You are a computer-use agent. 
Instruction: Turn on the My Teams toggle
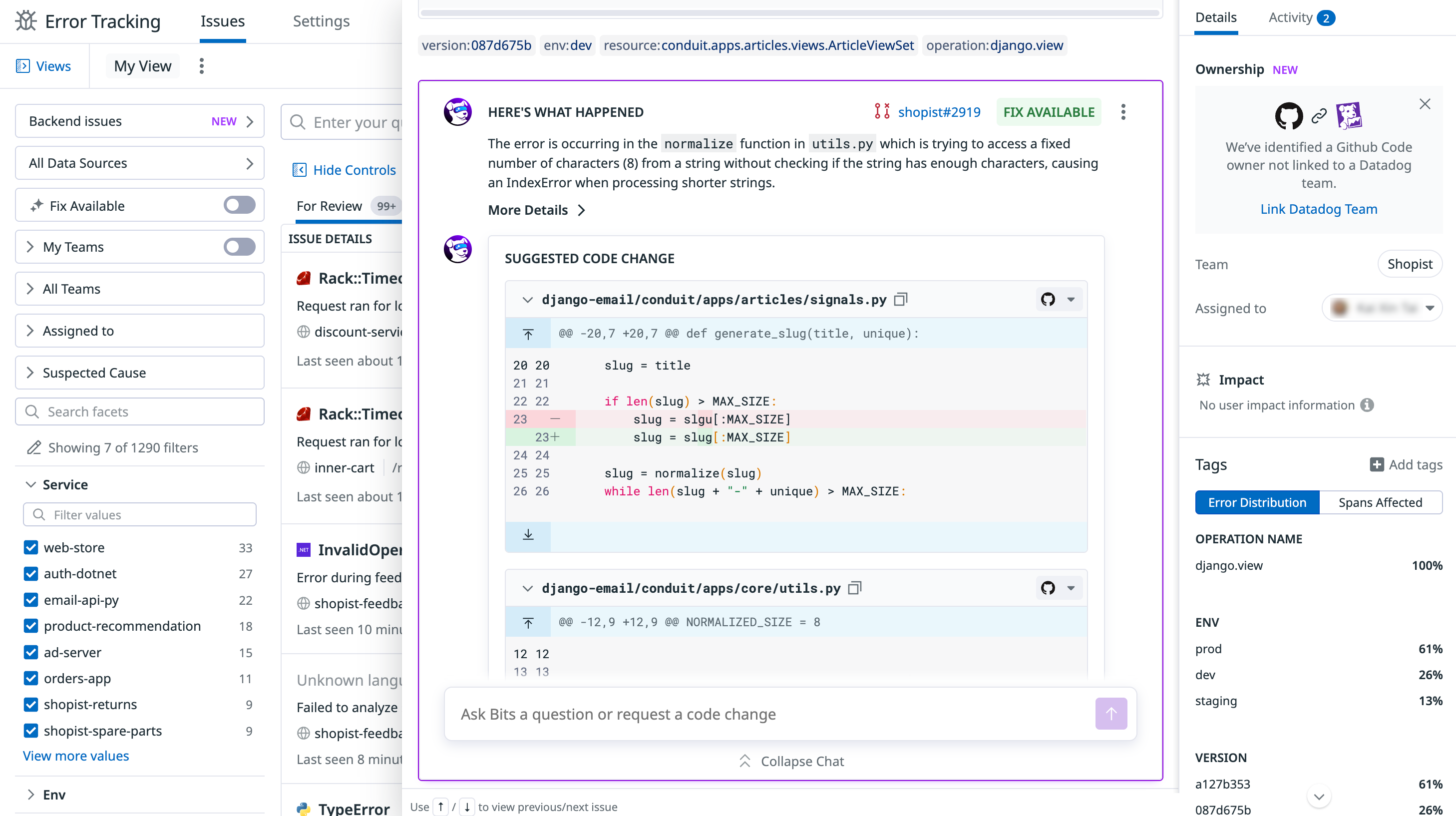(x=239, y=247)
